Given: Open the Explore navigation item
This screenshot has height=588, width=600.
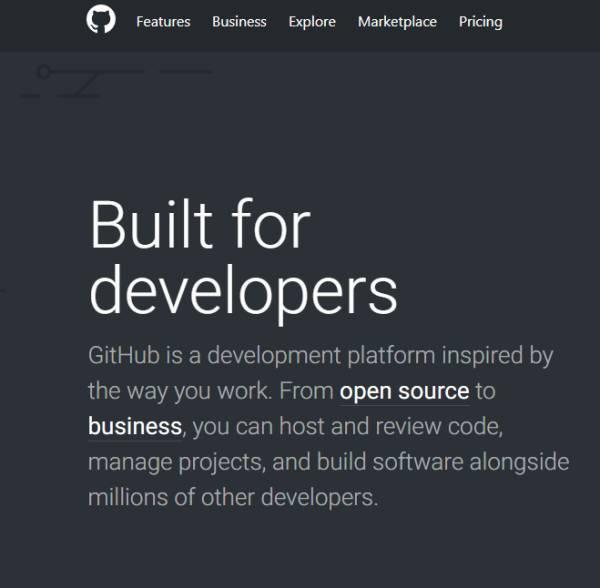Looking at the screenshot, I should click(312, 22).
